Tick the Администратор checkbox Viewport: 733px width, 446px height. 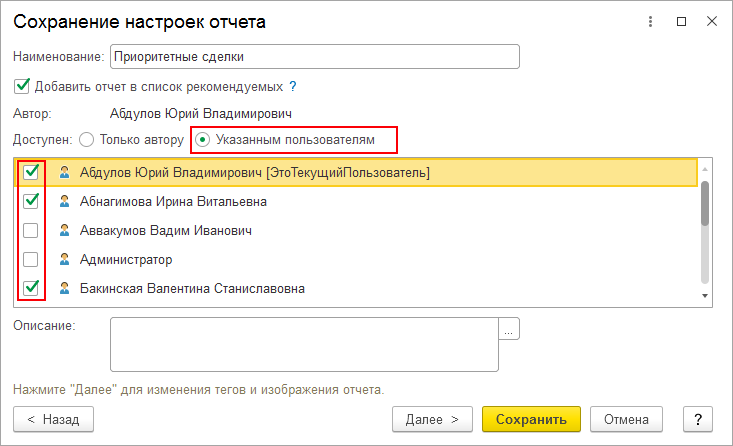pos(31,260)
